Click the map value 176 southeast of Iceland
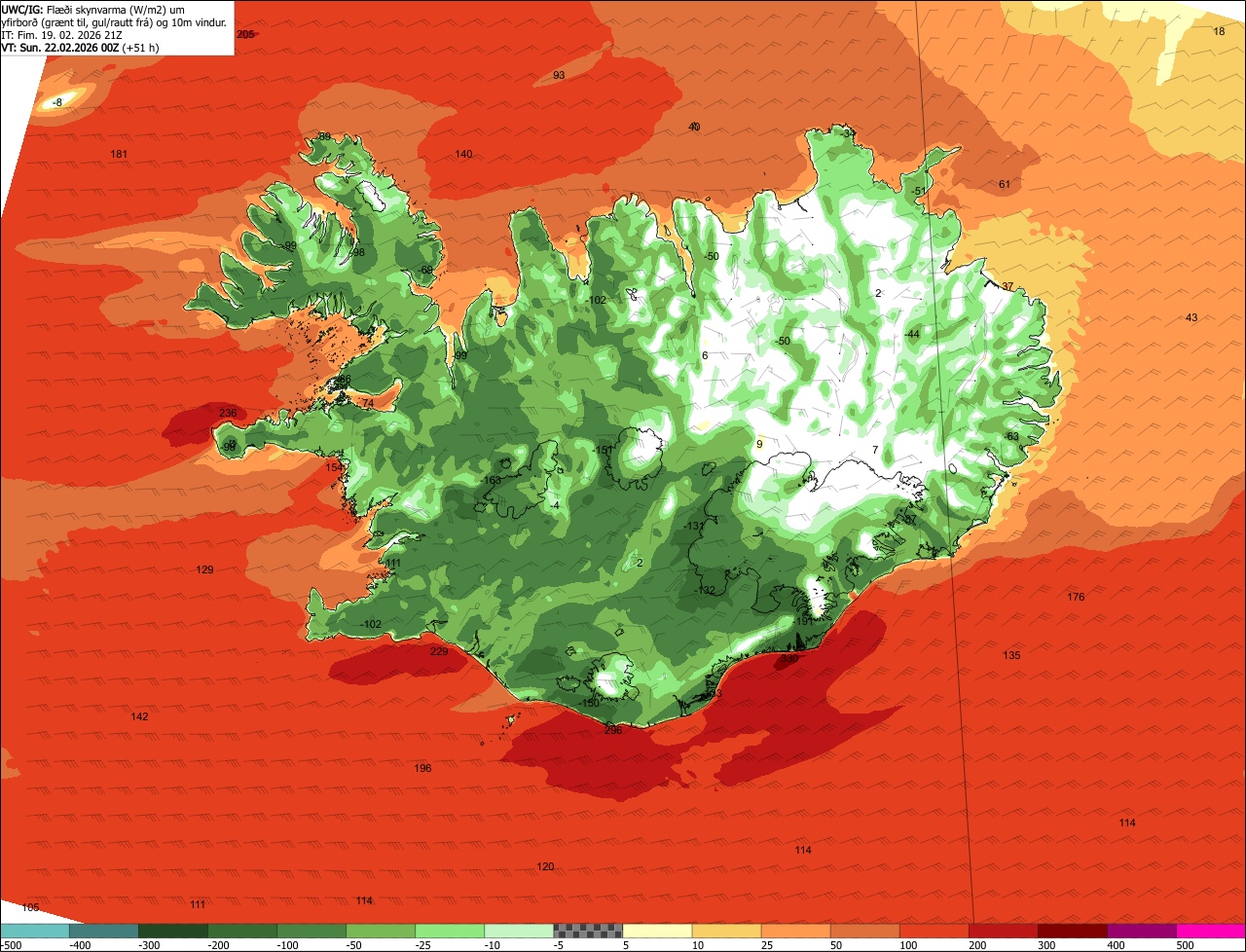The height and width of the screenshot is (952, 1246). pos(1076,597)
